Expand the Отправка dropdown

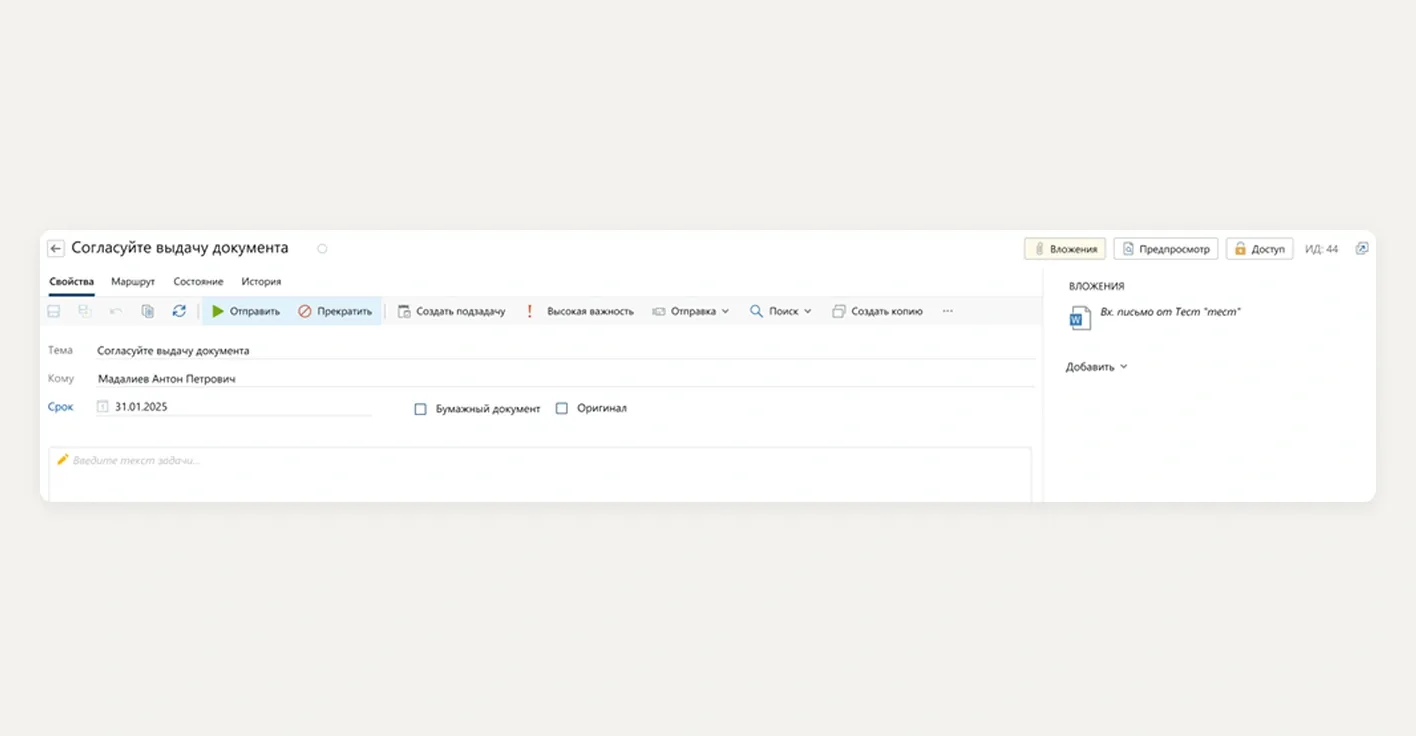691,311
